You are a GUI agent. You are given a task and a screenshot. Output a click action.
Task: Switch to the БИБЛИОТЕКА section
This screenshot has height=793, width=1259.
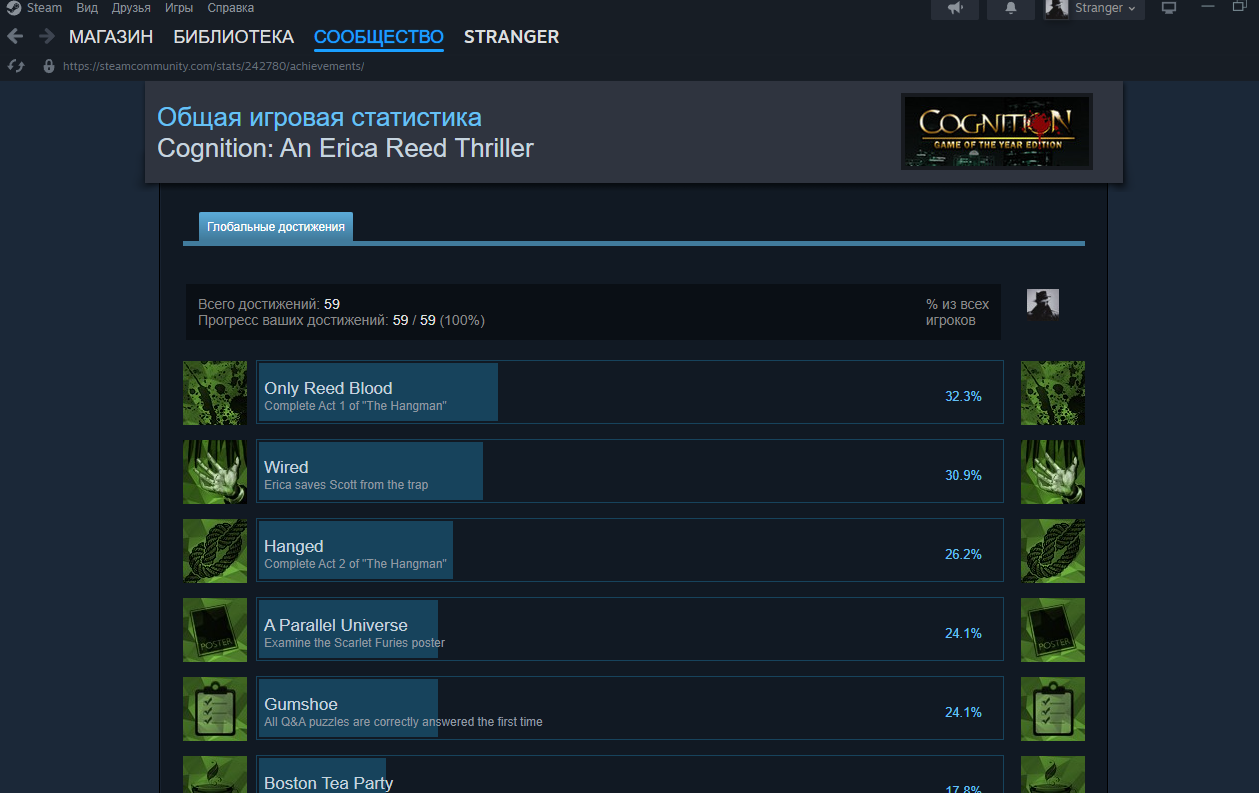pyautogui.click(x=233, y=37)
